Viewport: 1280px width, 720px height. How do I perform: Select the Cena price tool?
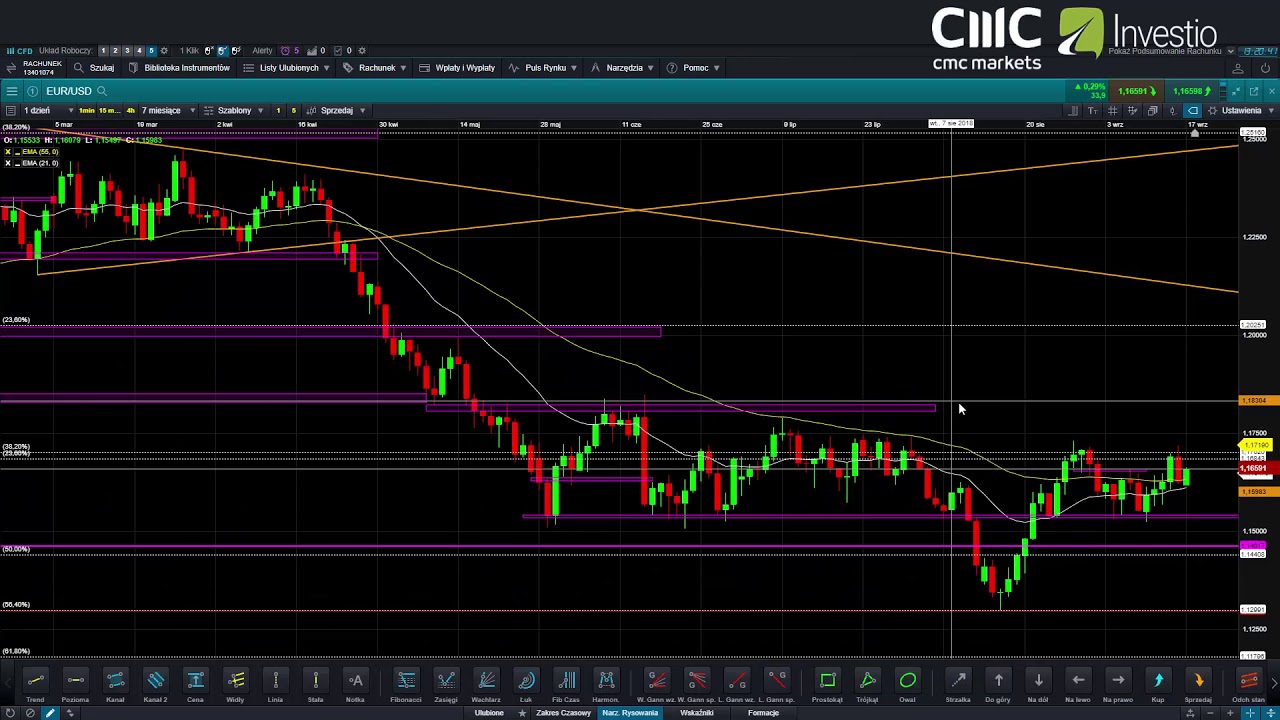pos(195,685)
